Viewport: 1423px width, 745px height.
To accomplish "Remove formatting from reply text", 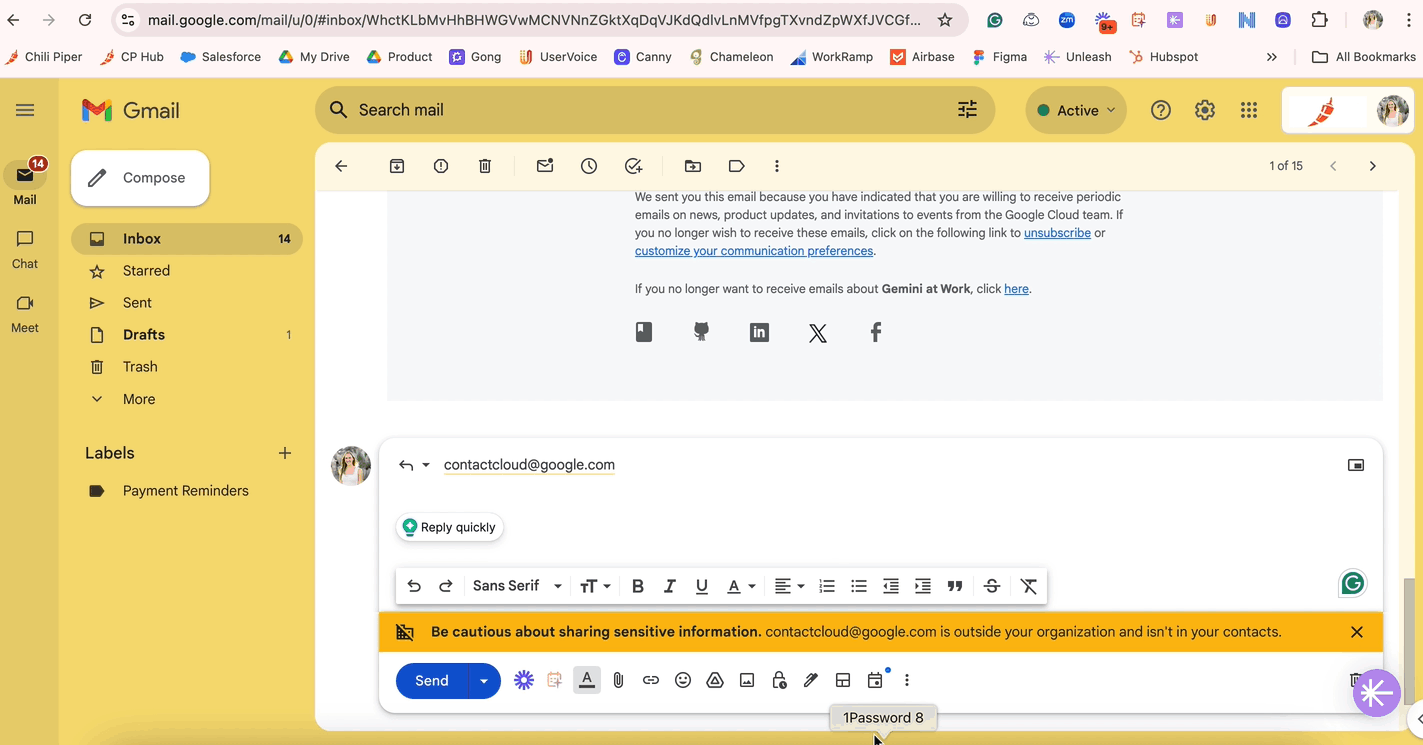I will [x=1029, y=586].
